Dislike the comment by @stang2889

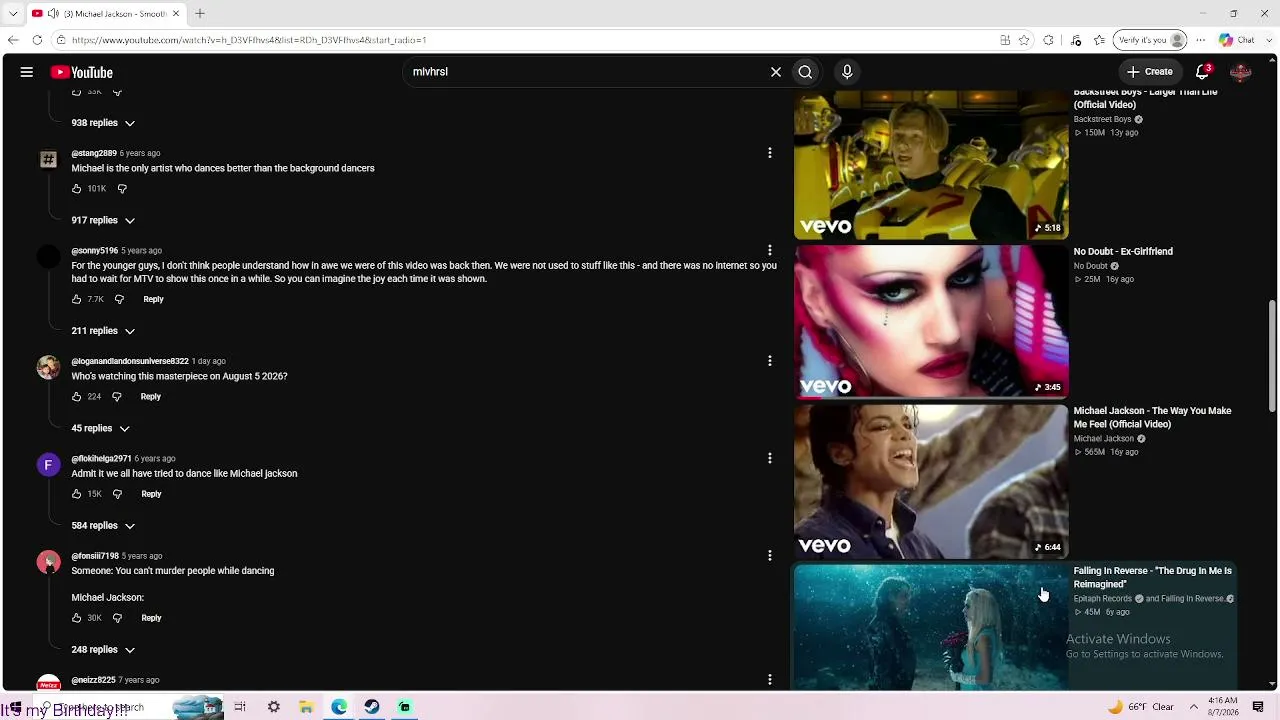tap(122, 188)
